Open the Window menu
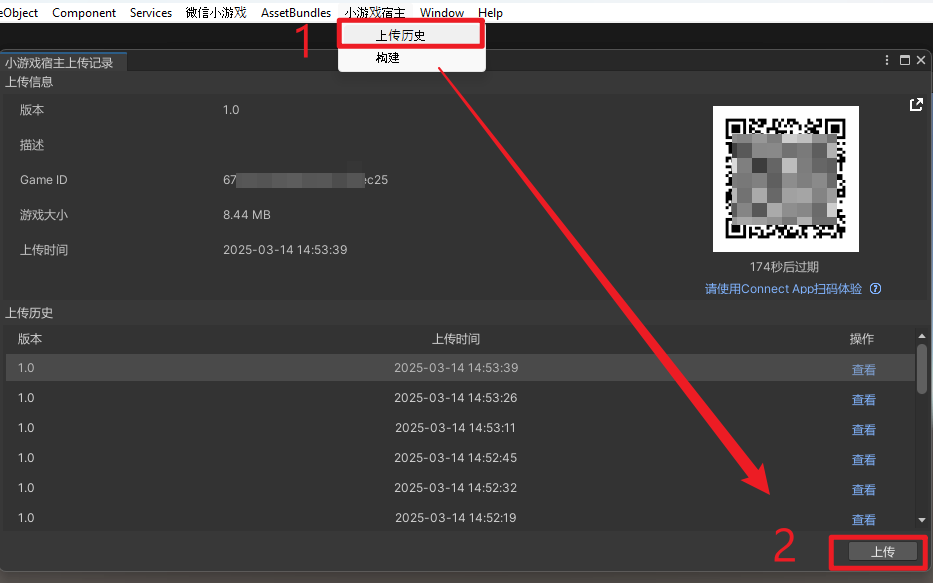Screen dimensions: 933x583 442,13
